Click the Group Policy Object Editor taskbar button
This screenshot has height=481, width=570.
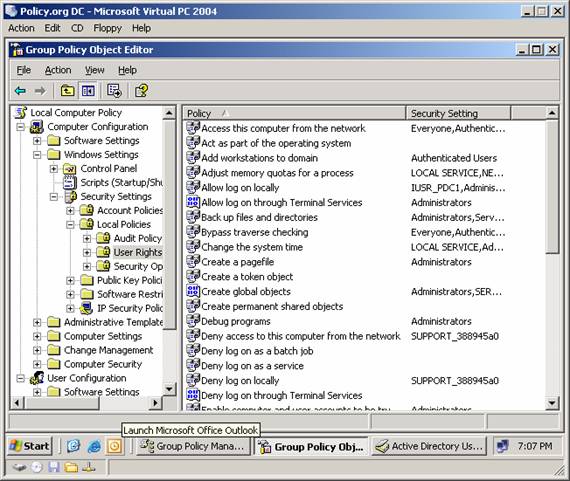click(x=312, y=446)
